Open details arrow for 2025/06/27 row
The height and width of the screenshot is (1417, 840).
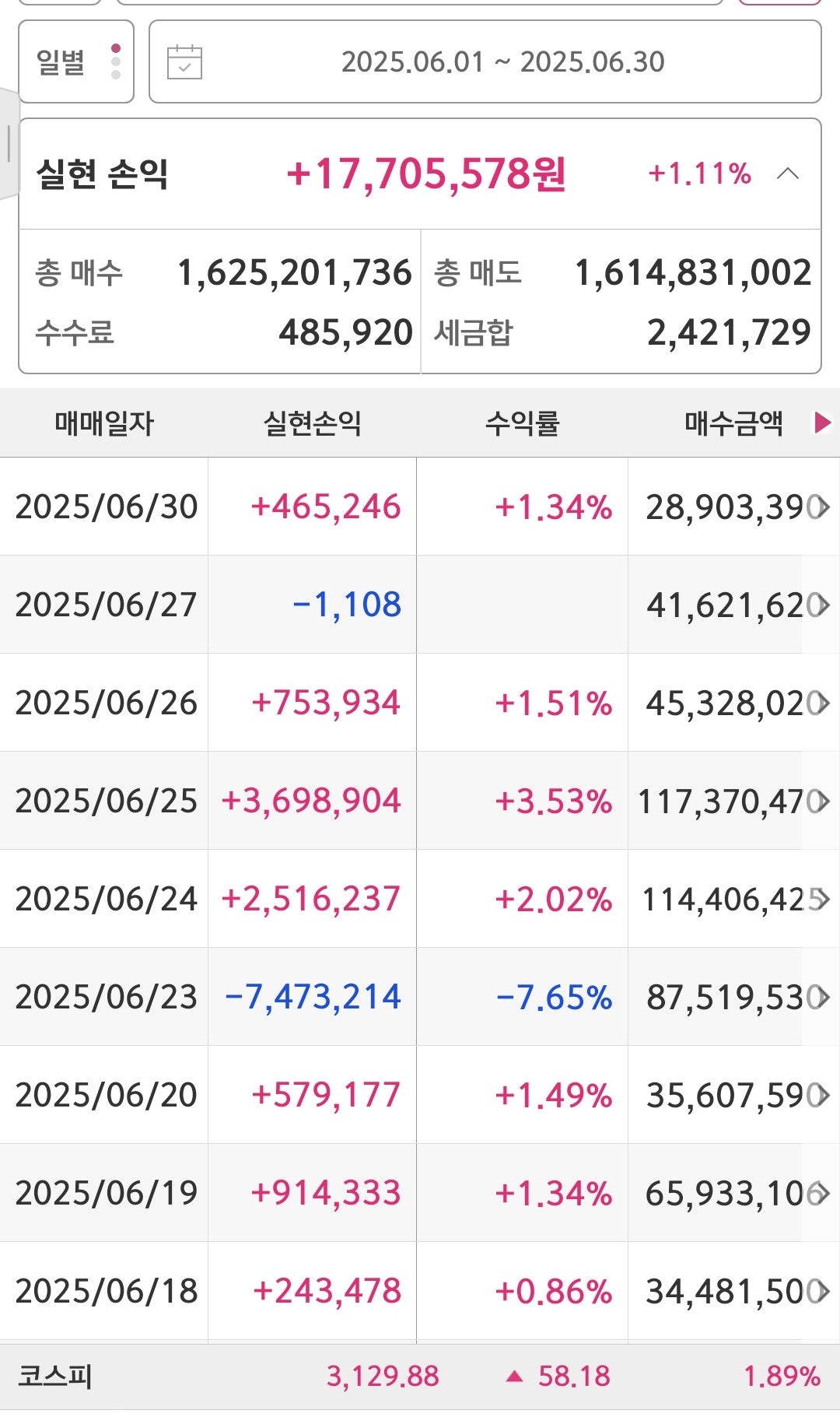[x=821, y=605]
